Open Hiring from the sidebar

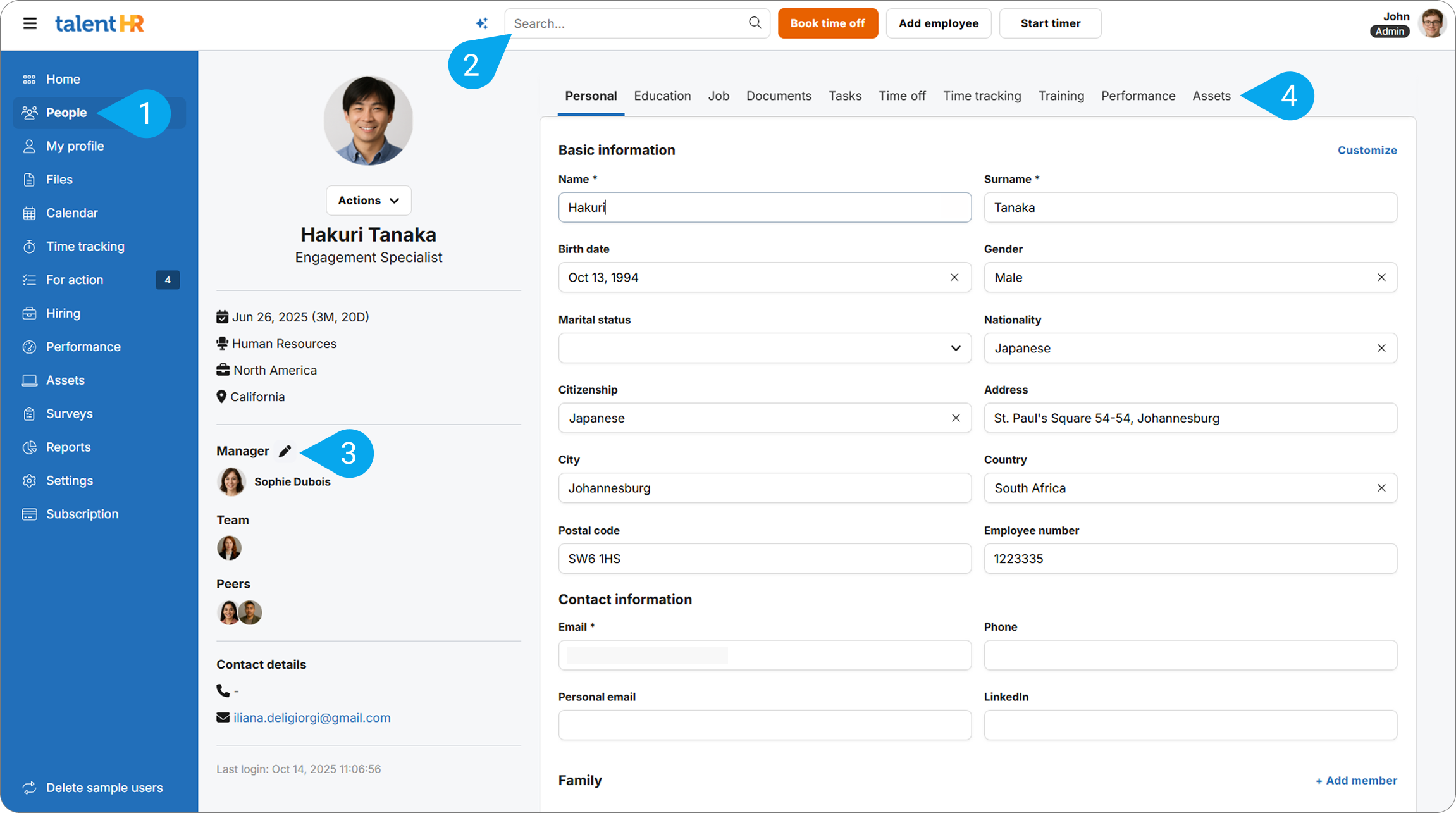point(63,313)
